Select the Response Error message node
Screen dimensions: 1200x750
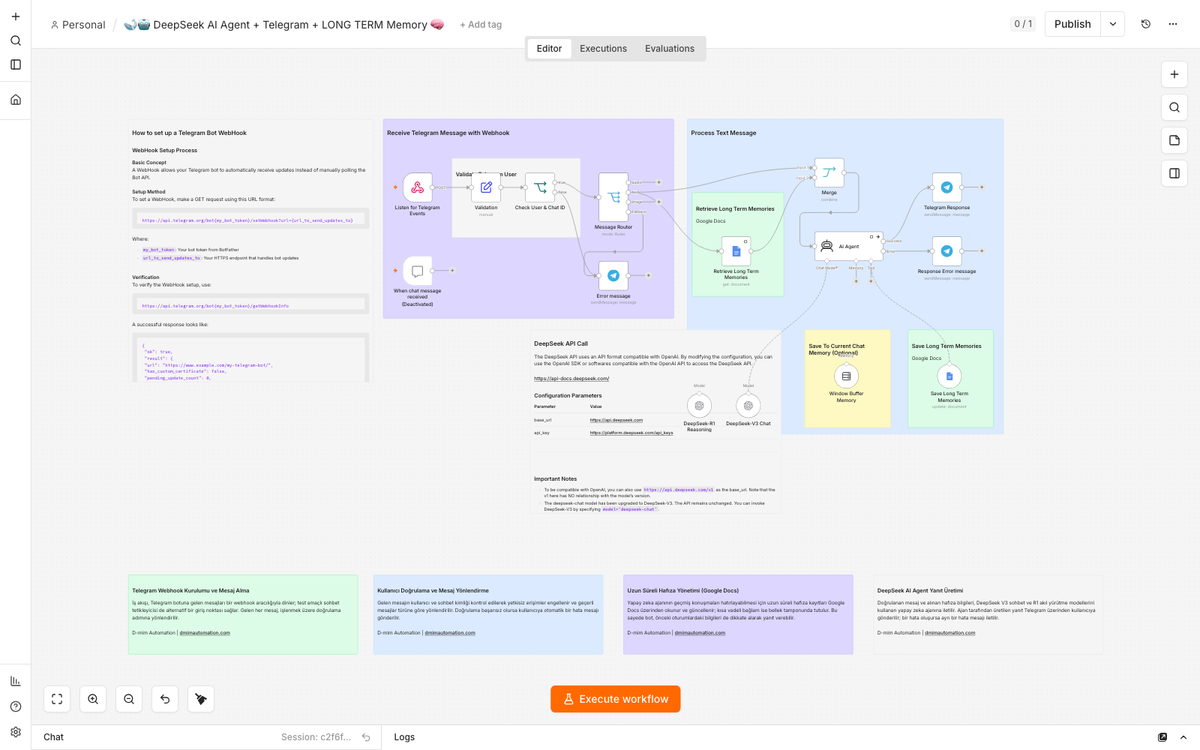tap(947, 251)
